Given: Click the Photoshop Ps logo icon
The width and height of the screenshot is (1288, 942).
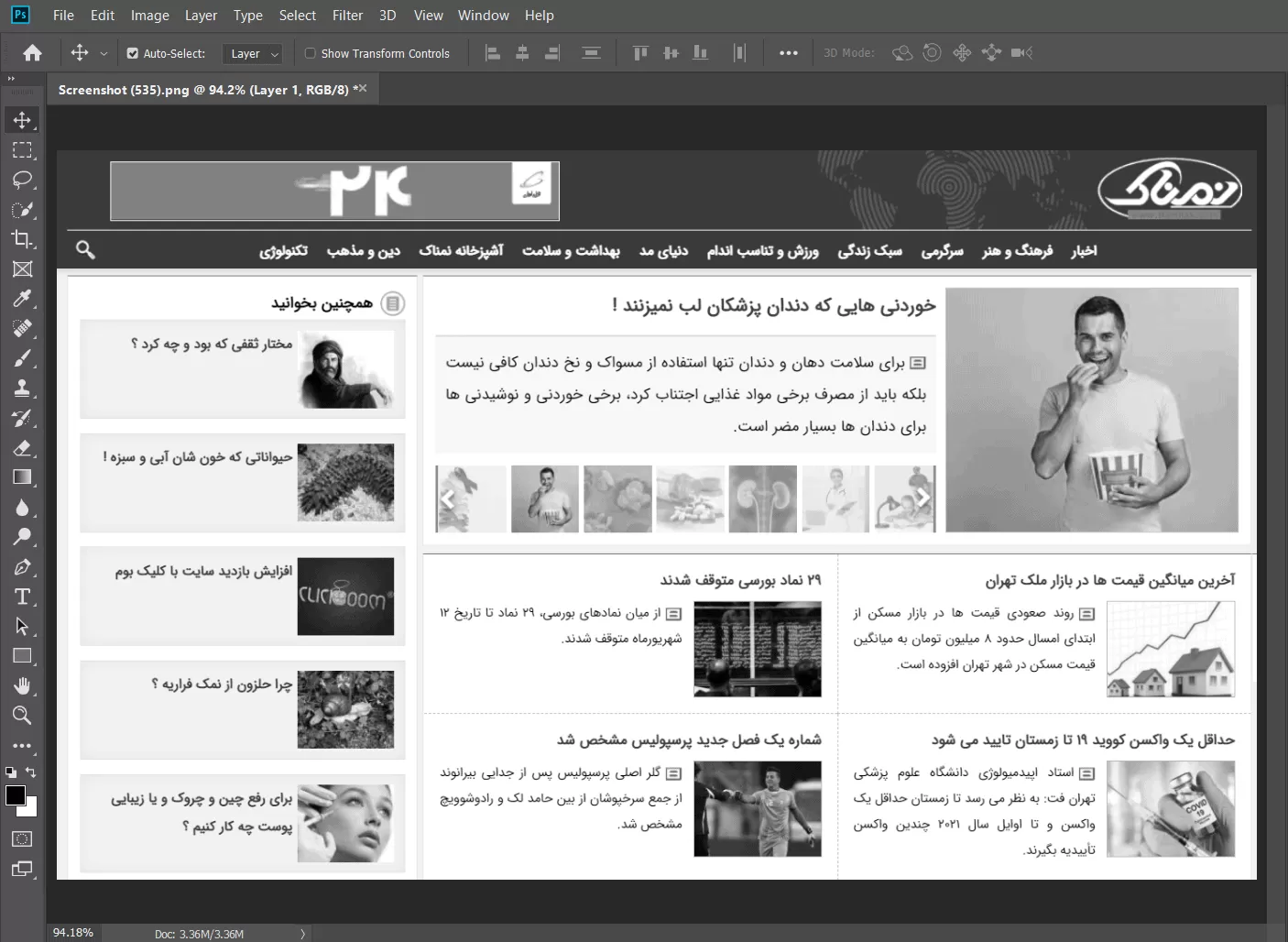Looking at the screenshot, I should (20, 15).
